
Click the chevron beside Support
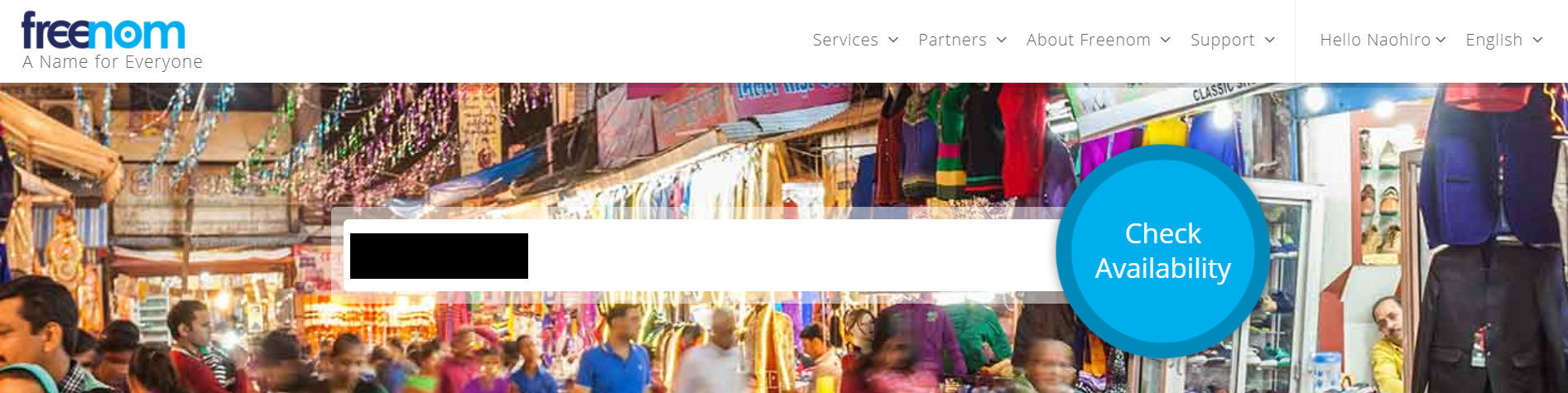coord(1270,40)
